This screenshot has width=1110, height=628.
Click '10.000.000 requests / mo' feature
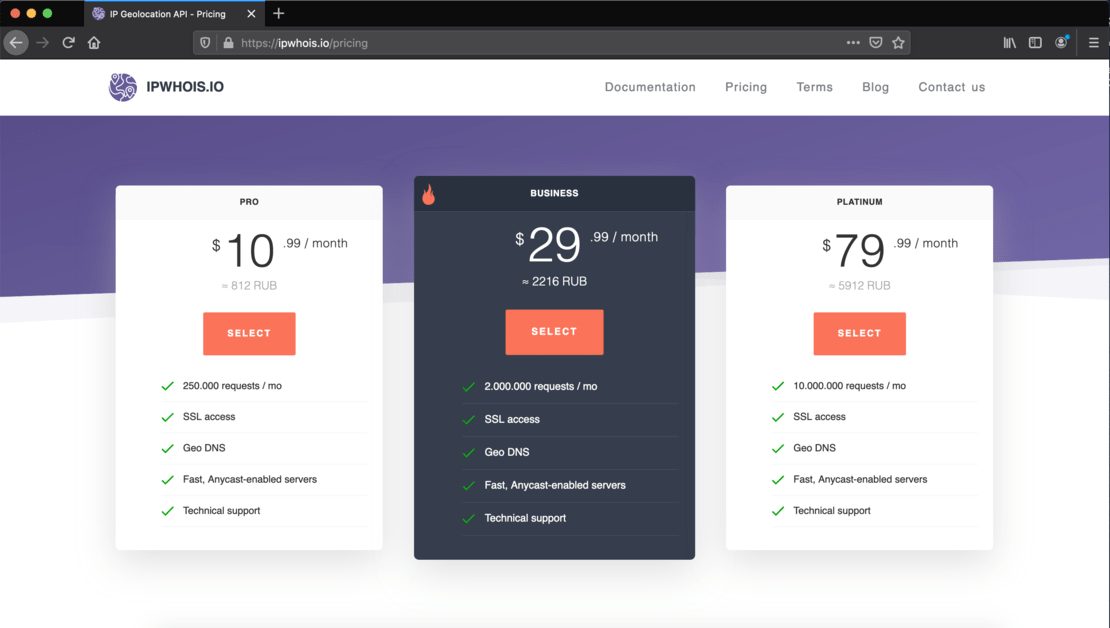(849, 386)
